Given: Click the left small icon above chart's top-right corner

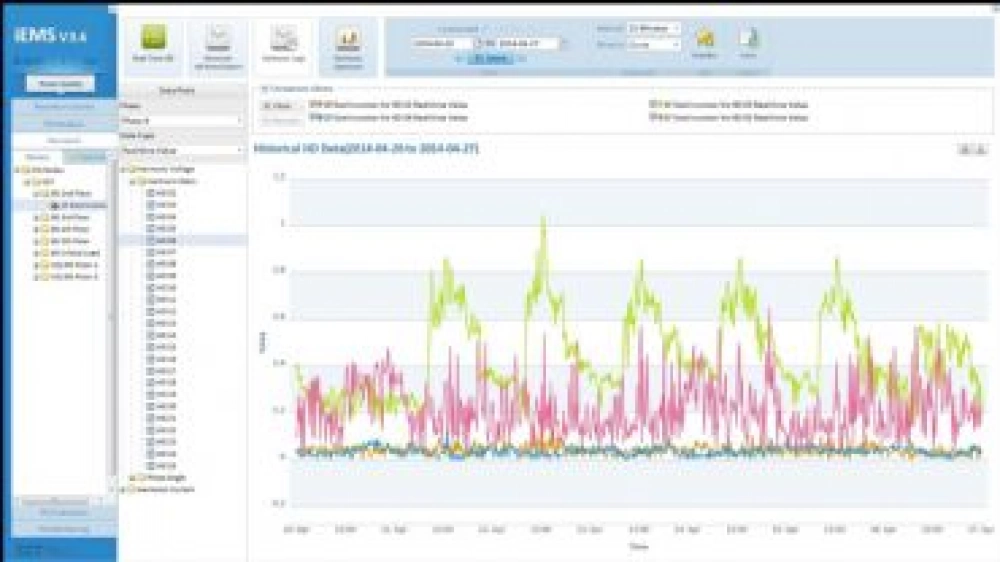Looking at the screenshot, I should [x=964, y=149].
